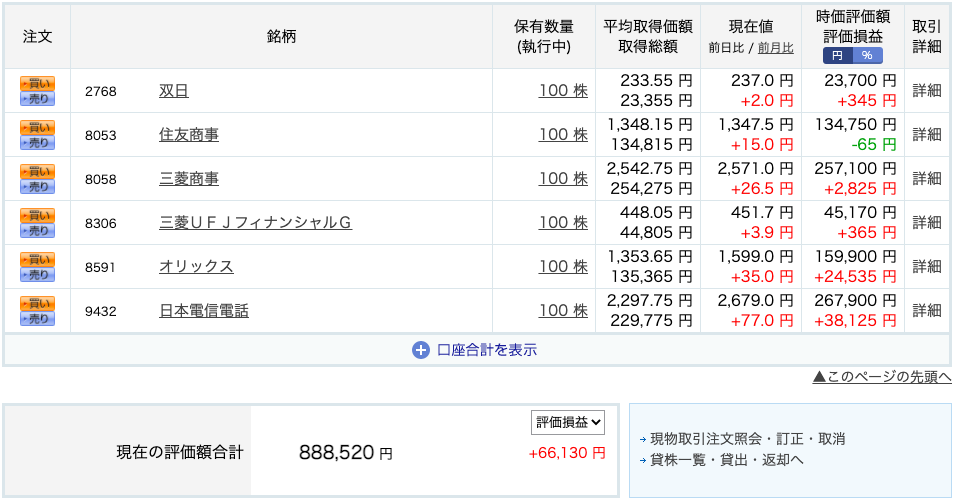
Task: Click the 買い button for 三菱UFJフィナンシャルG
Action: 38,215
